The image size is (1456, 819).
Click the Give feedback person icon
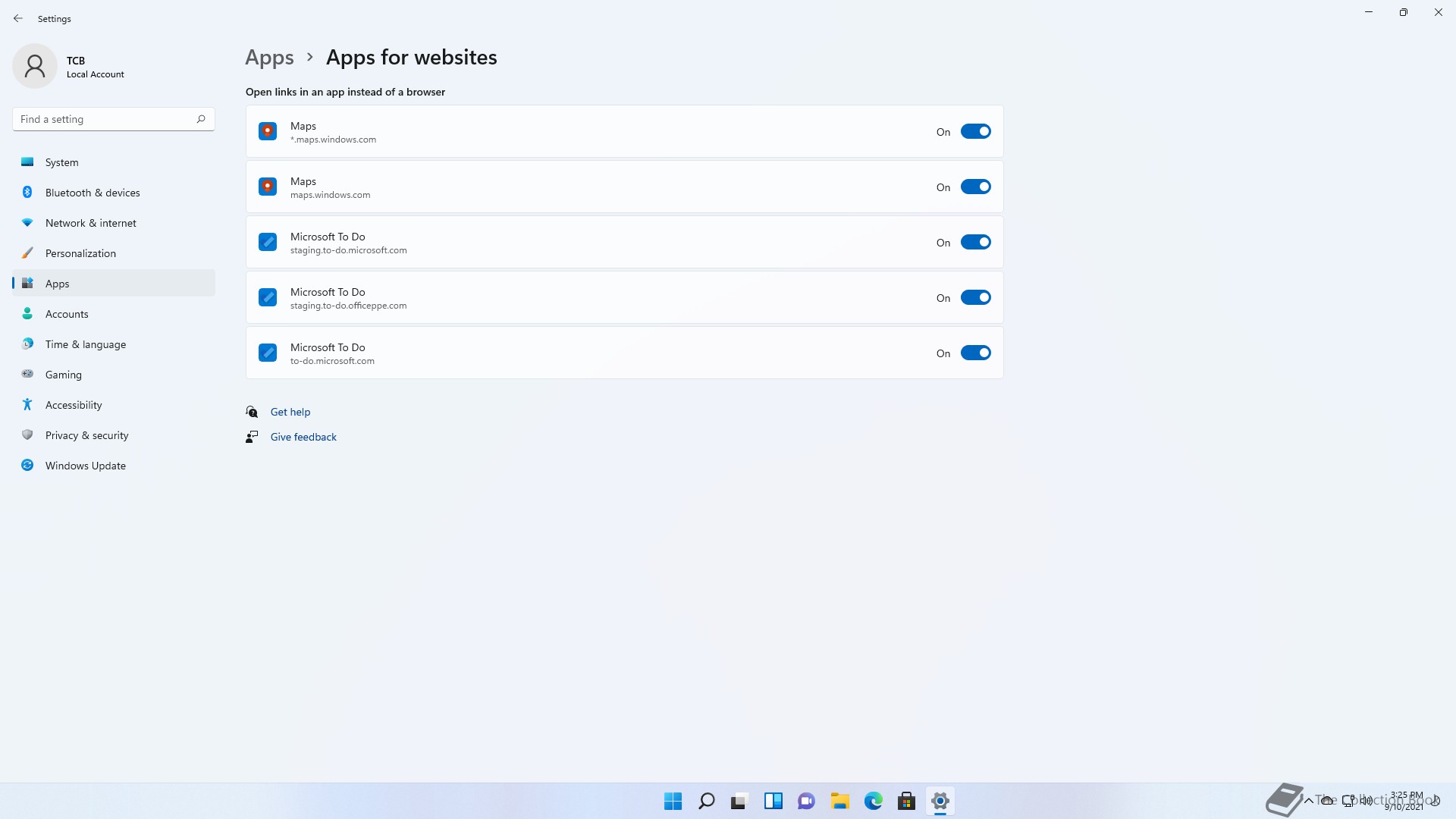point(252,437)
